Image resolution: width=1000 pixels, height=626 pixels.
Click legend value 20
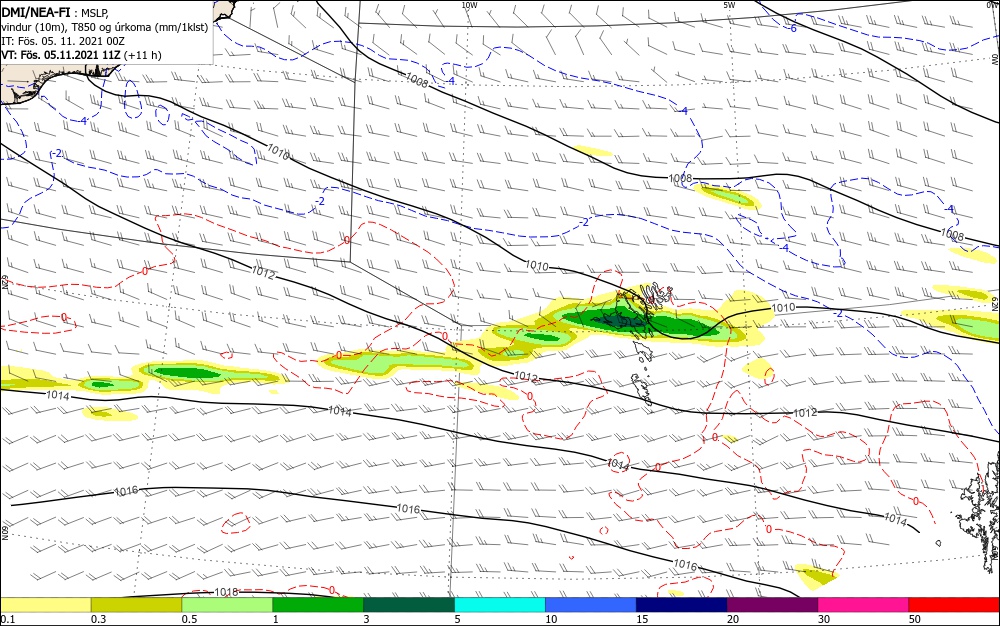[x=733, y=619]
